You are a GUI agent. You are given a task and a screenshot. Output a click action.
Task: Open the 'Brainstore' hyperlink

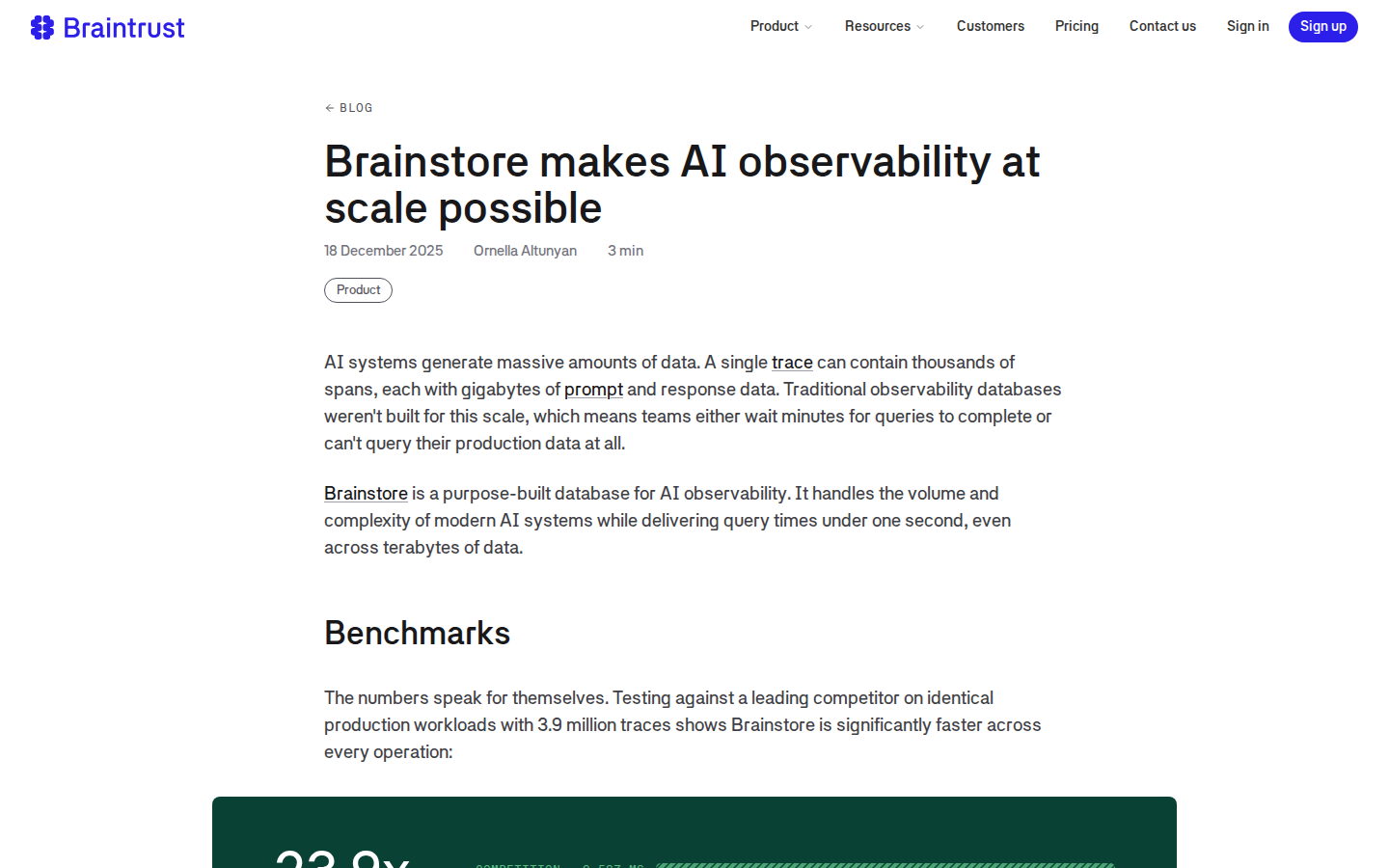pos(366,494)
